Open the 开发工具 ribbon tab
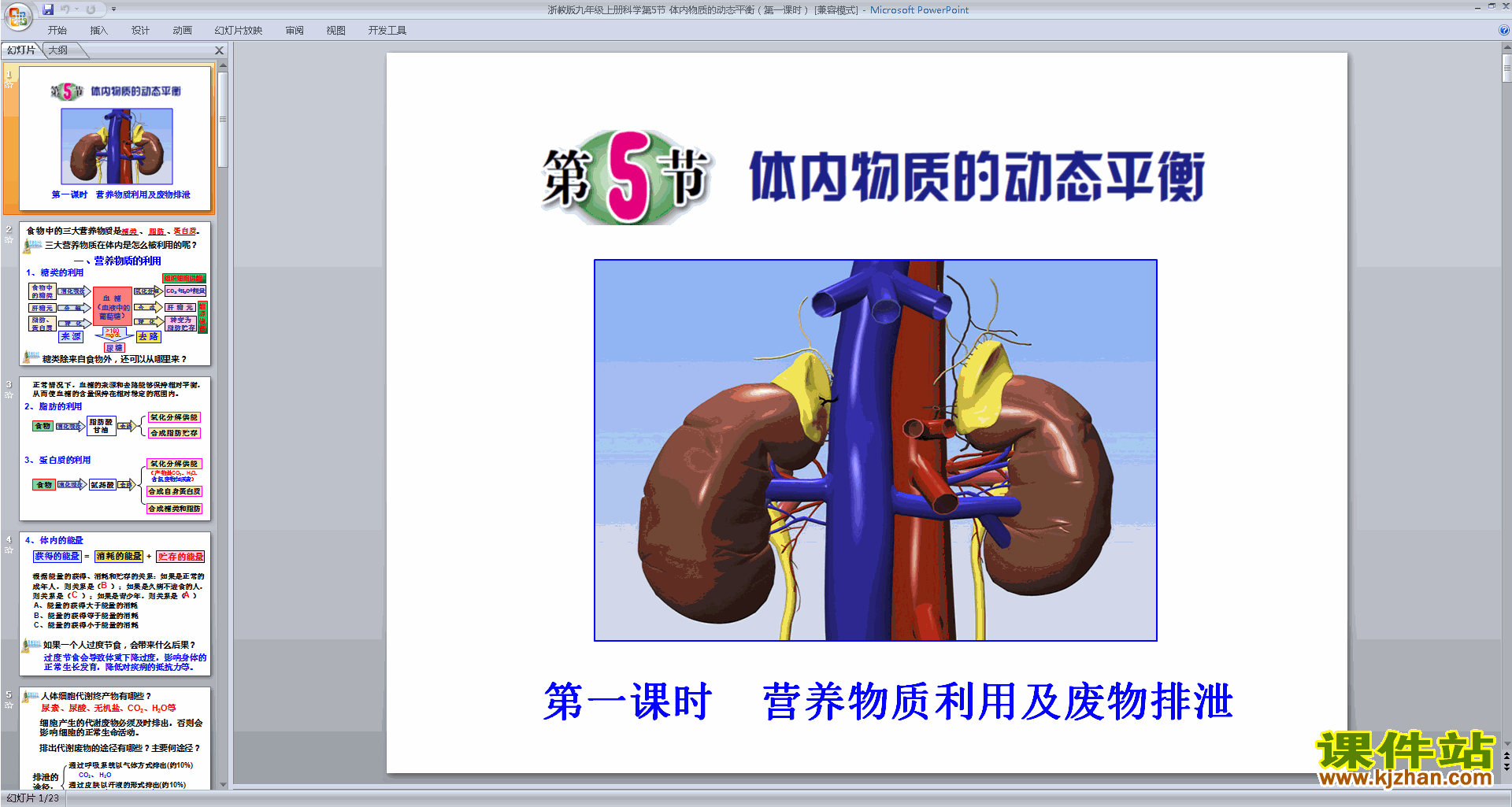 387,30
